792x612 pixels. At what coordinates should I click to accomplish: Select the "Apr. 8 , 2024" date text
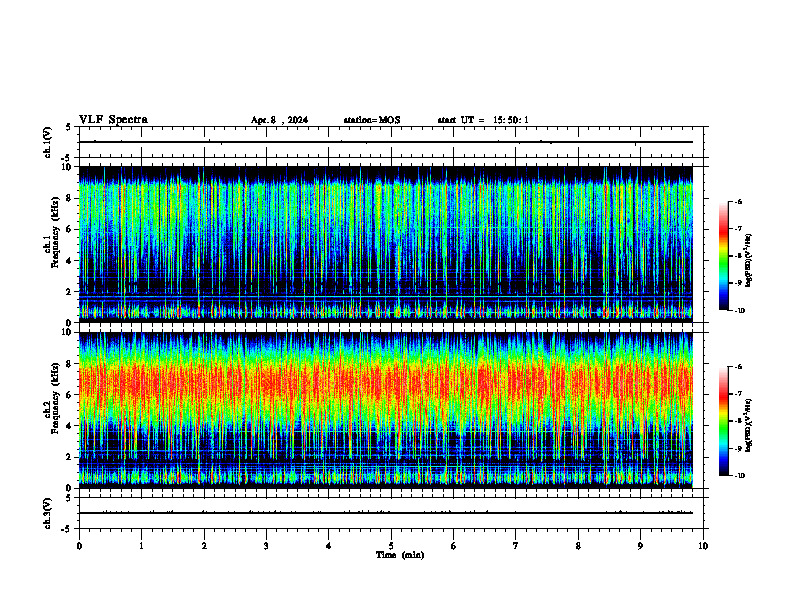(x=279, y=120)
